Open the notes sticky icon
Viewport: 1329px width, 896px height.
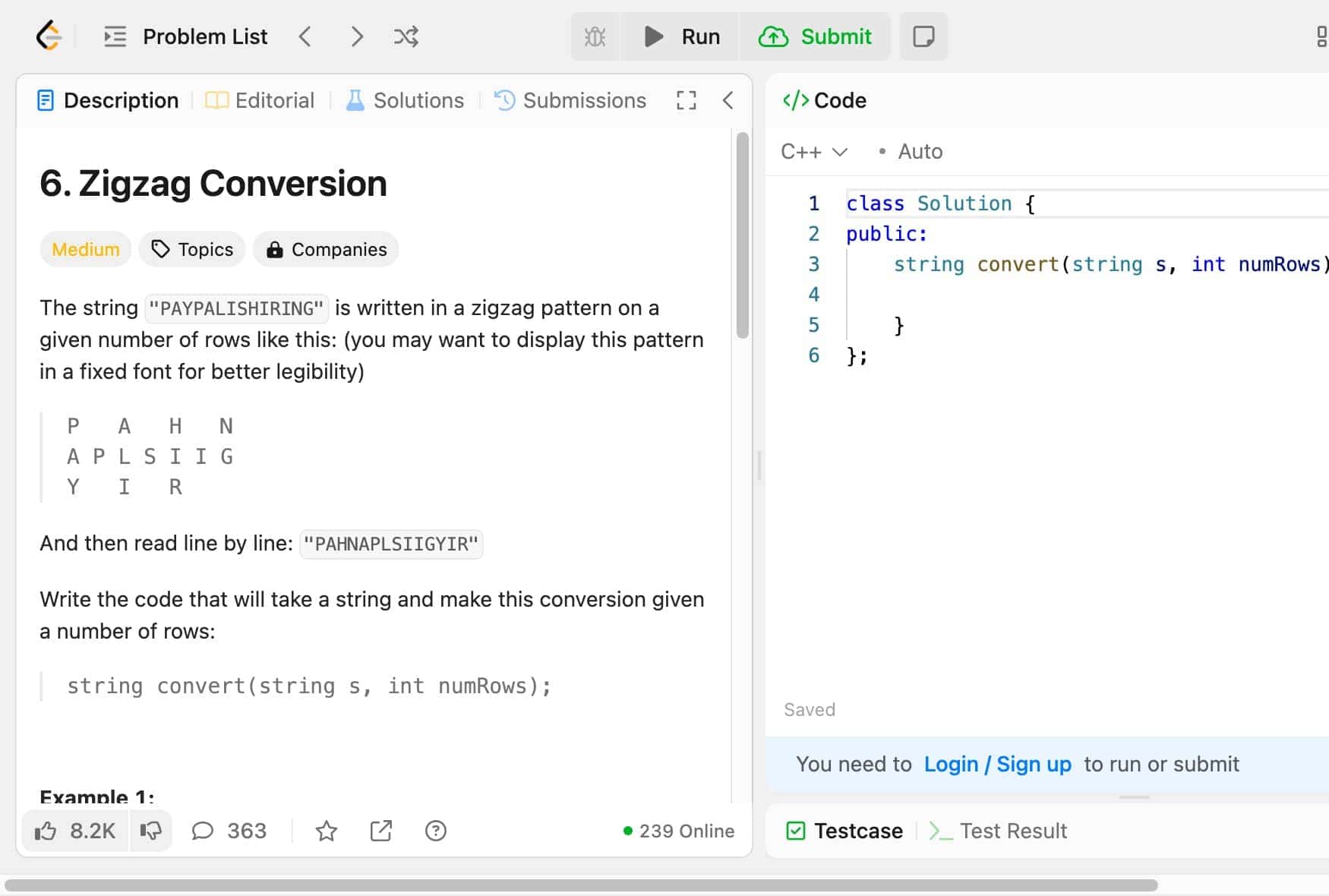pyautogui.click(x=923, y=36)
